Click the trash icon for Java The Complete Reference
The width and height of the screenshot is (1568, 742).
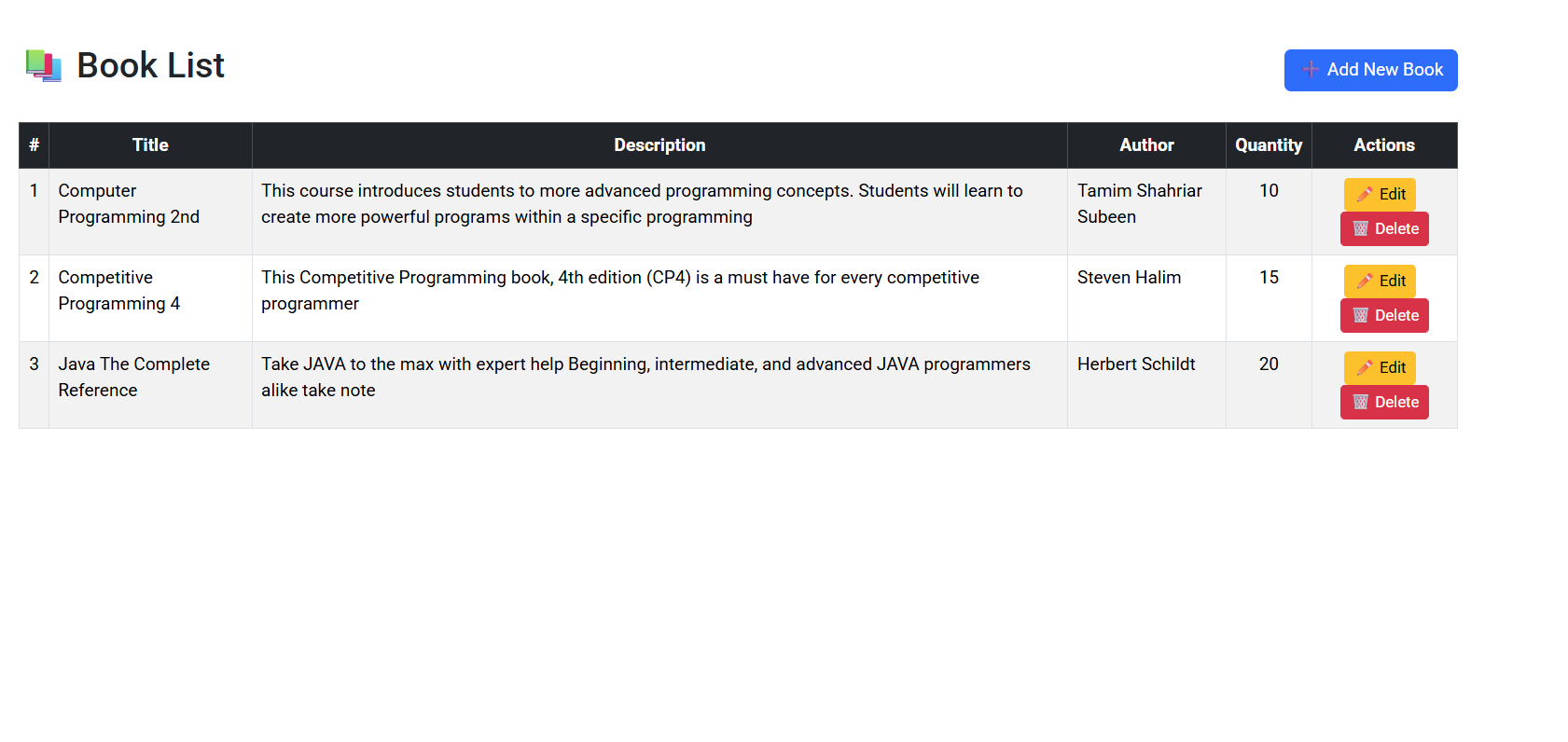click(1361, 403)
